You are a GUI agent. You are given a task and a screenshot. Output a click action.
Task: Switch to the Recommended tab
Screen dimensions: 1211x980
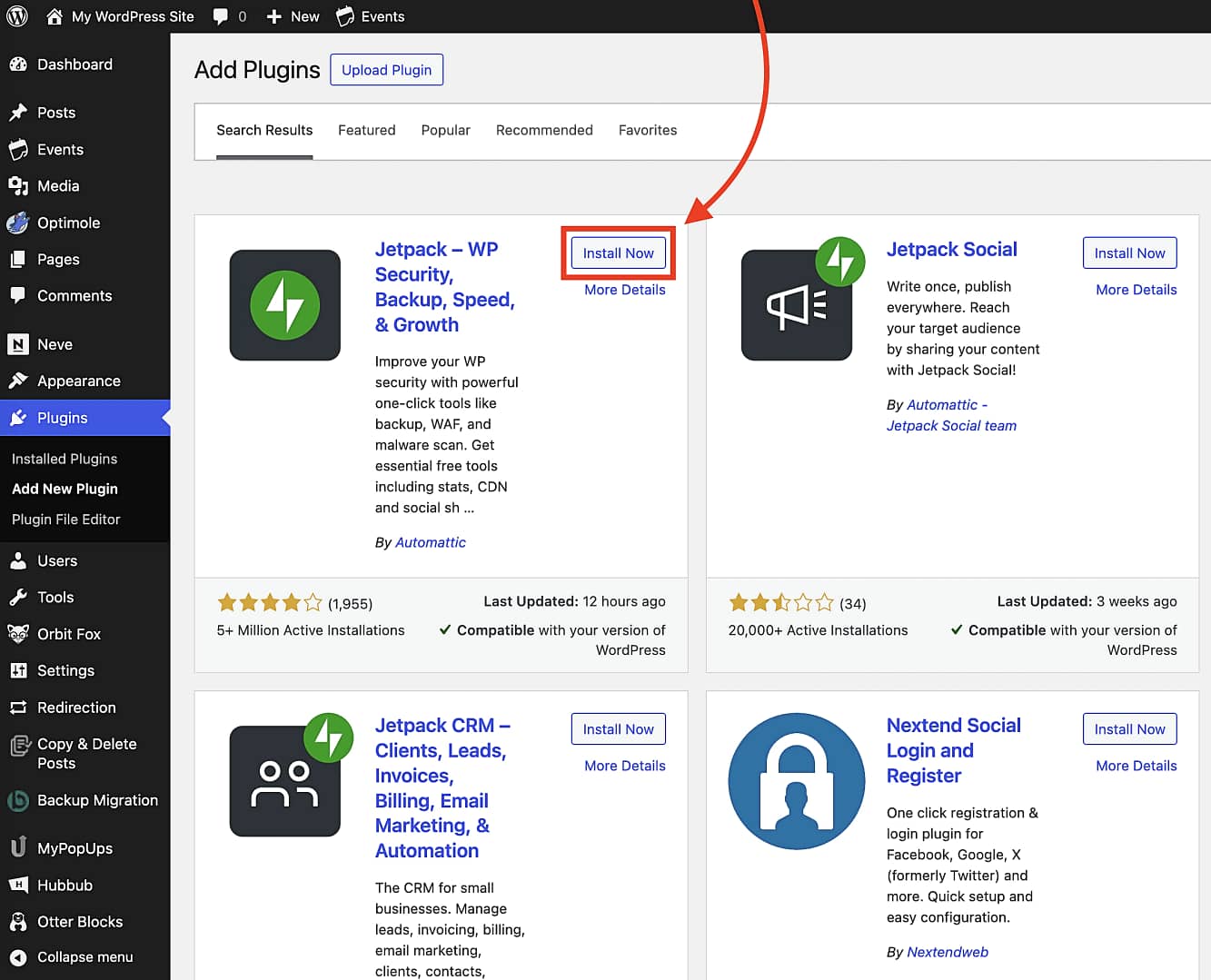544,131
